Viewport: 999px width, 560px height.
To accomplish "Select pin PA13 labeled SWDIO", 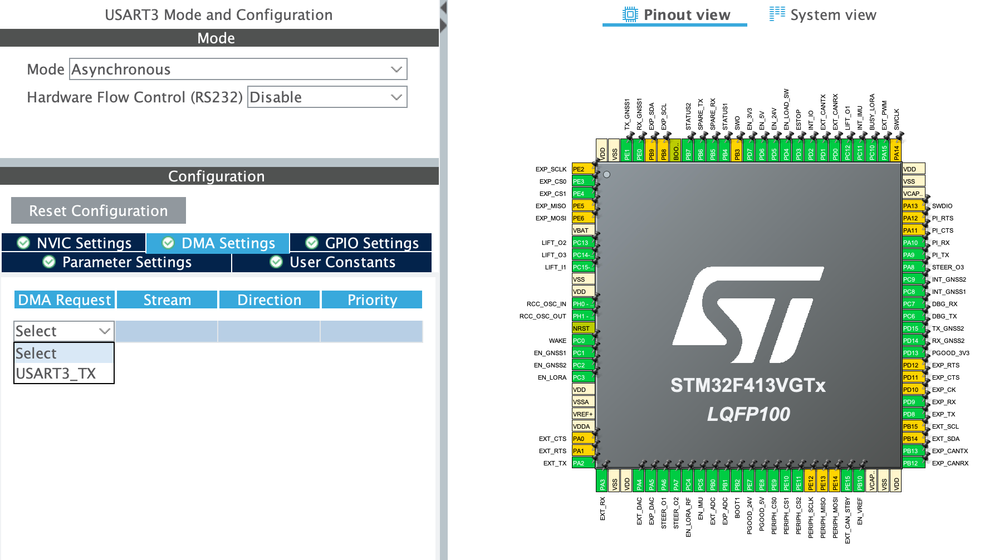I will point(913,206).
